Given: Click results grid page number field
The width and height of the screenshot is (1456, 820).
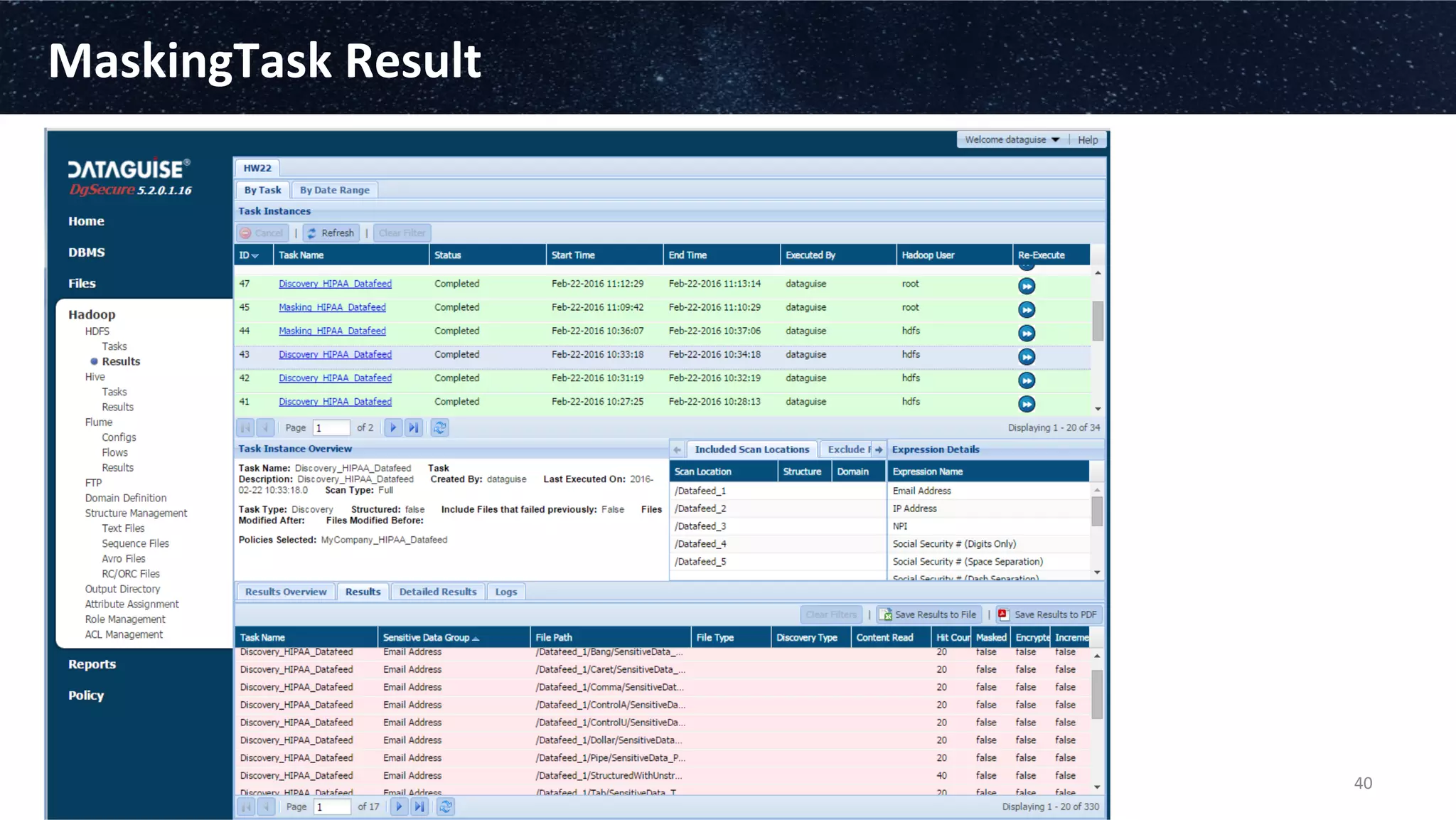Looking at the screenshot, I should click(x=332, y=806).
